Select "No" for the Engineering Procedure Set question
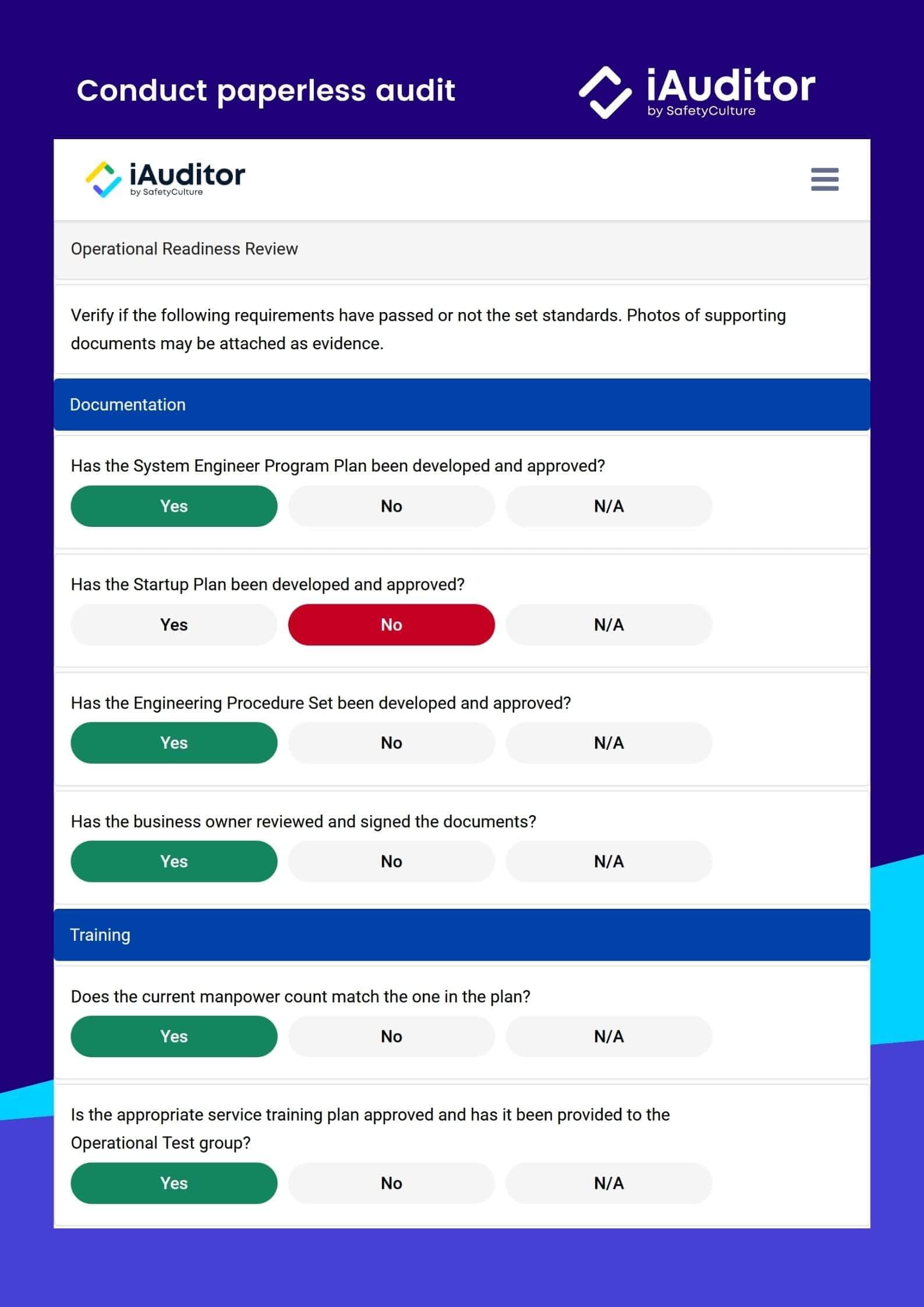The width and height of the screenshot is (924, 1307). (x=391, y=743)
